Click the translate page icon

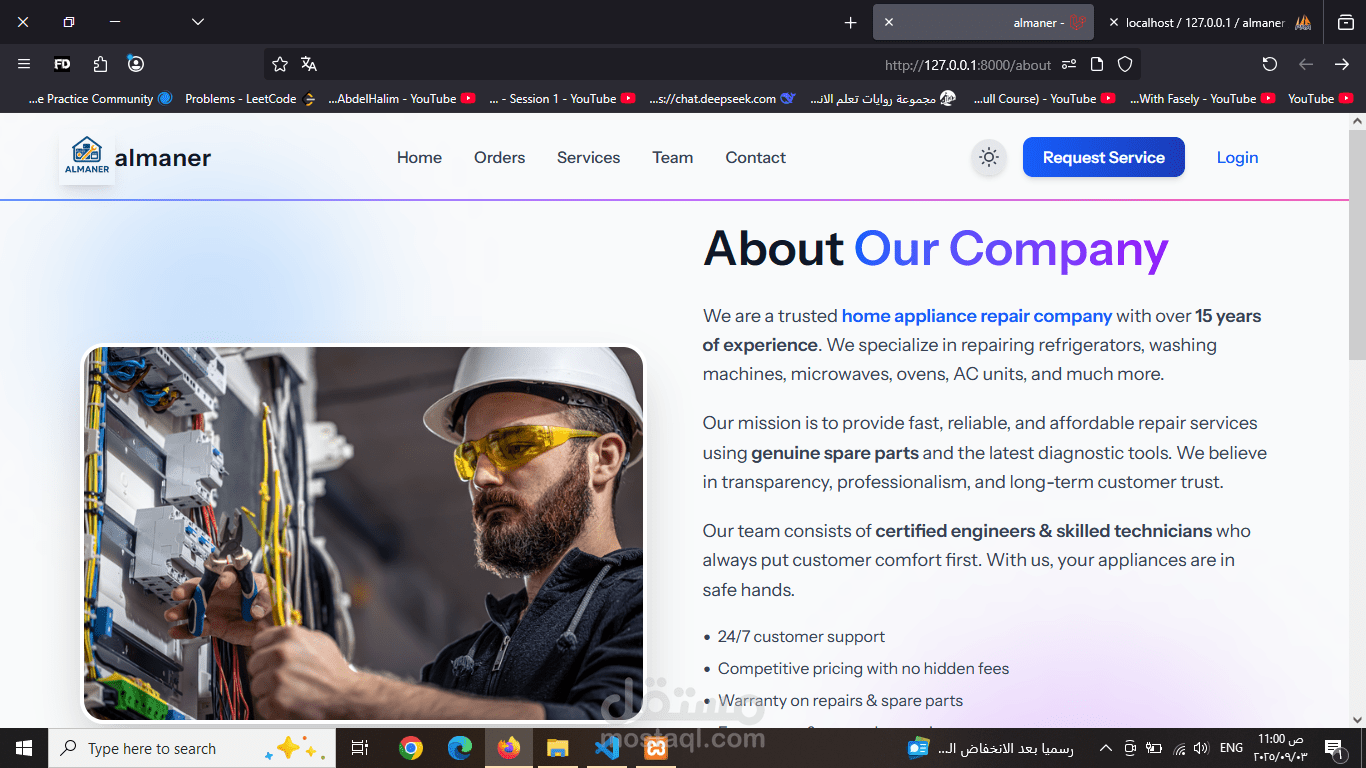tap(309, 64)
